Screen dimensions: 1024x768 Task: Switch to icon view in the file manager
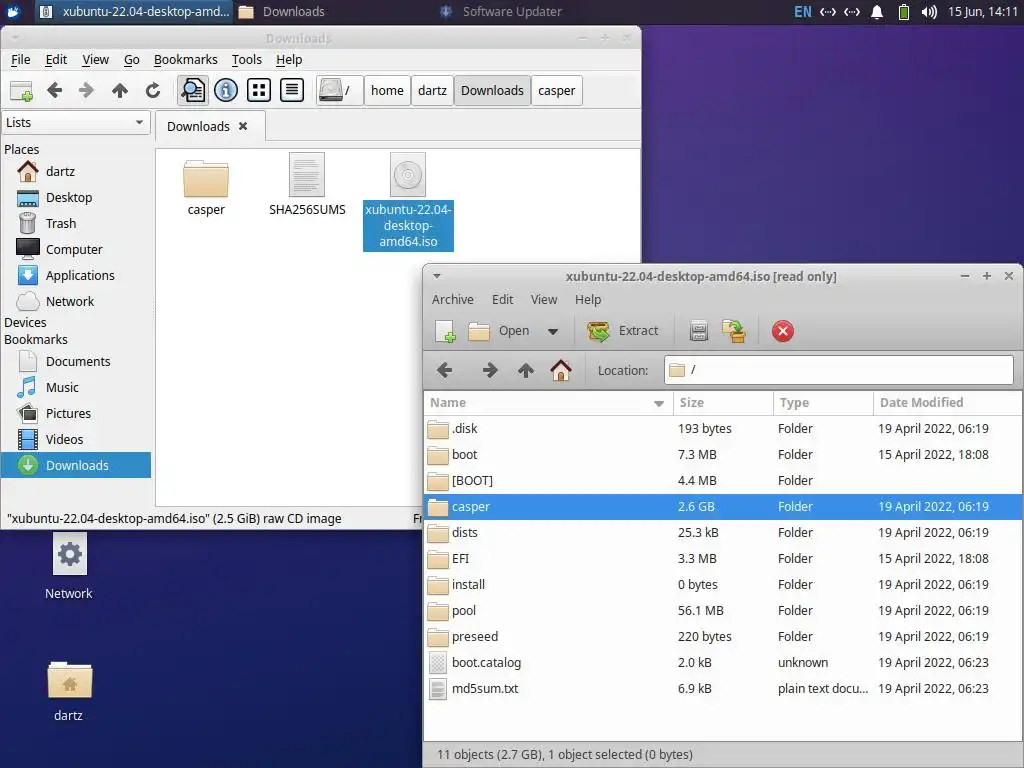pyautogui.click(x=259, y=90)
